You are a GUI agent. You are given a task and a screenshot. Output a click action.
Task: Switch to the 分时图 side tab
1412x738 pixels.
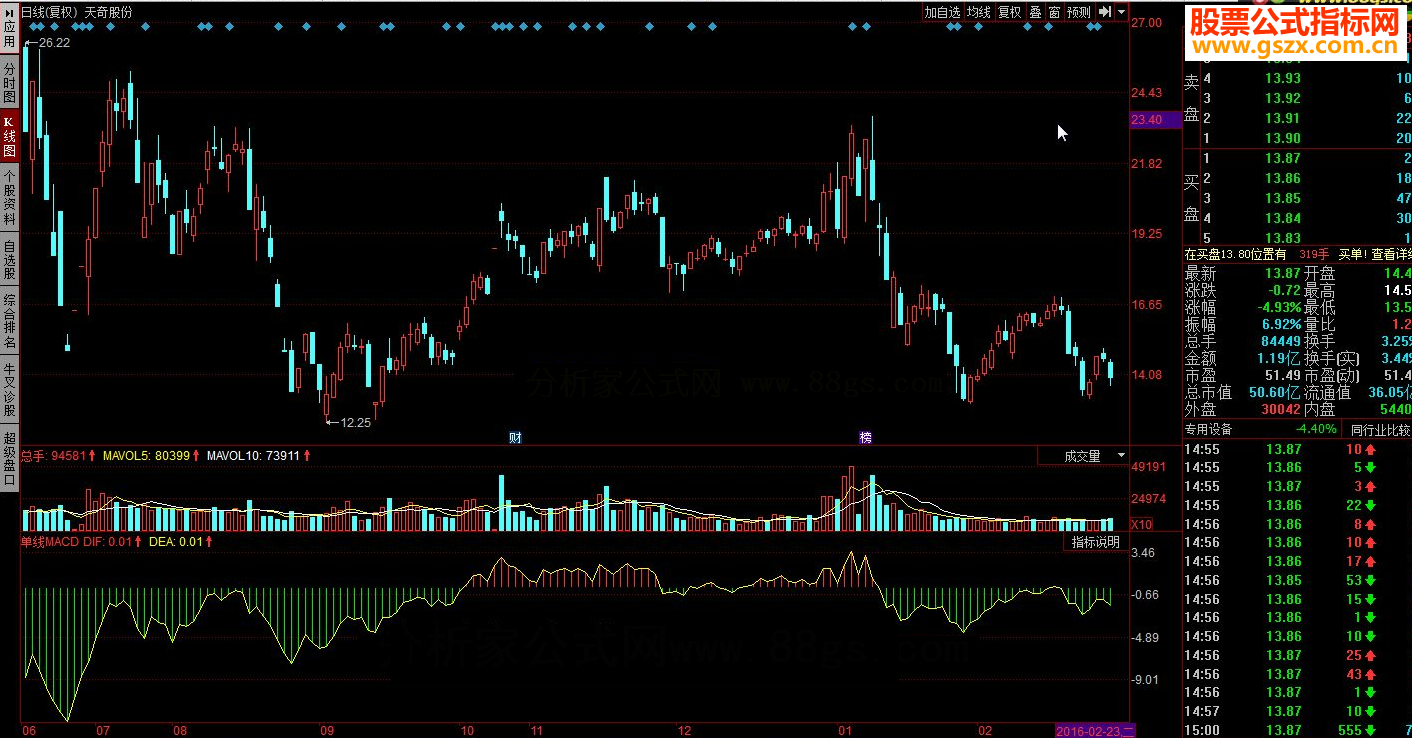click(9, 84)
